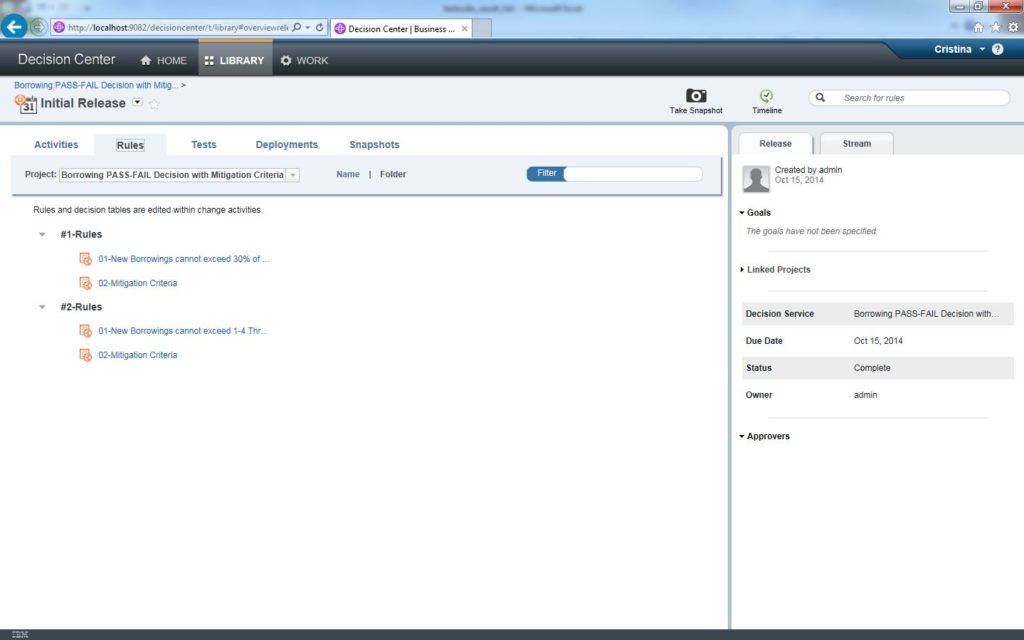1024x640 pixels.
Task: Click the Initial Release calendar icon
Action: (x=26, y=103)
